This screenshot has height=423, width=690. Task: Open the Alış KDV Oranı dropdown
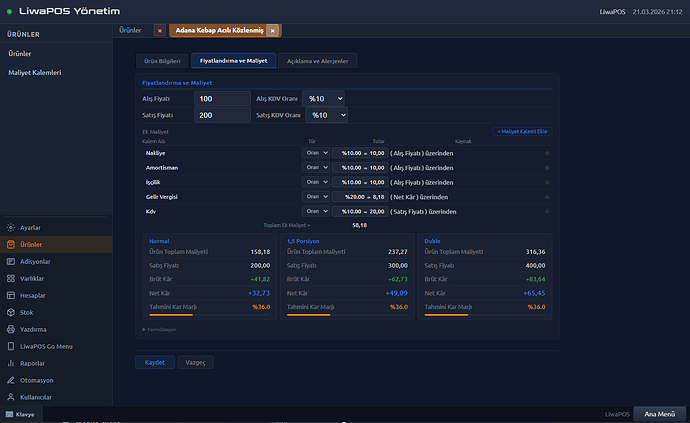(326, 98)
